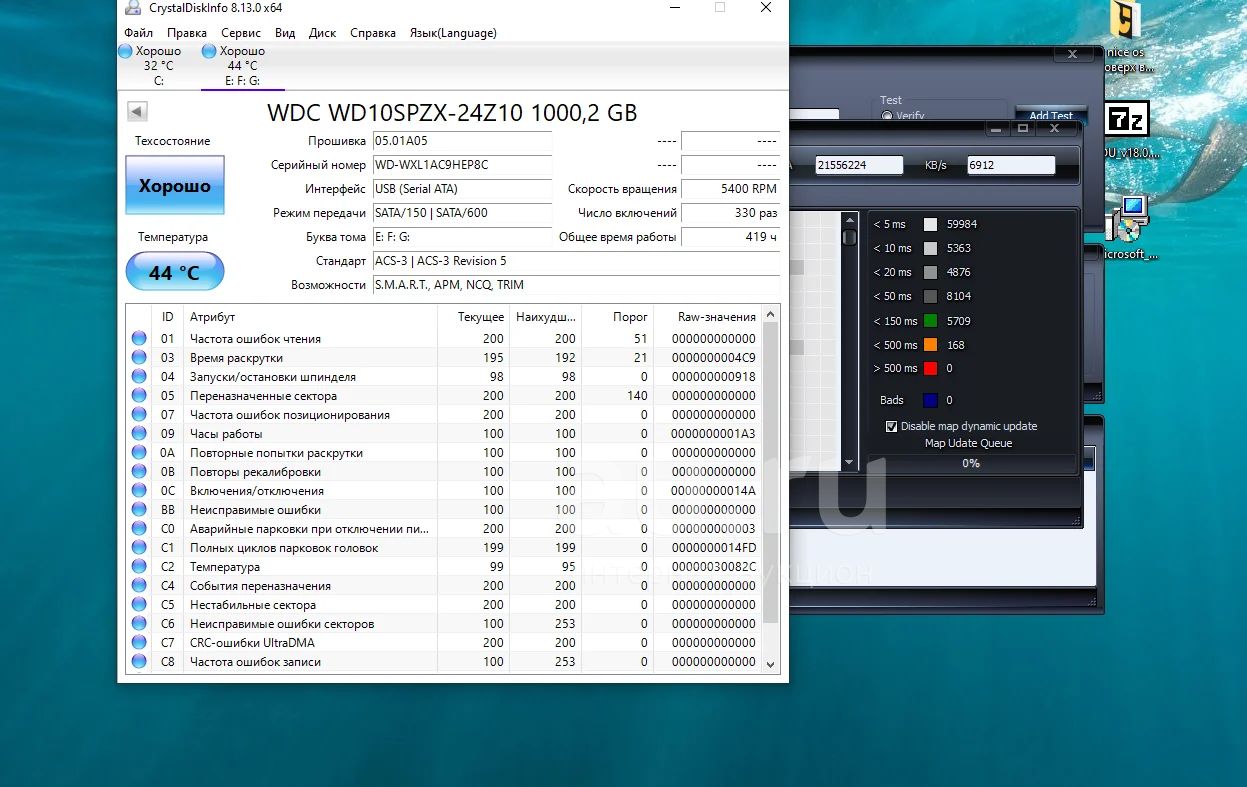
Task: Click the blue Хорошо health status button
Action: click(175, 185)
